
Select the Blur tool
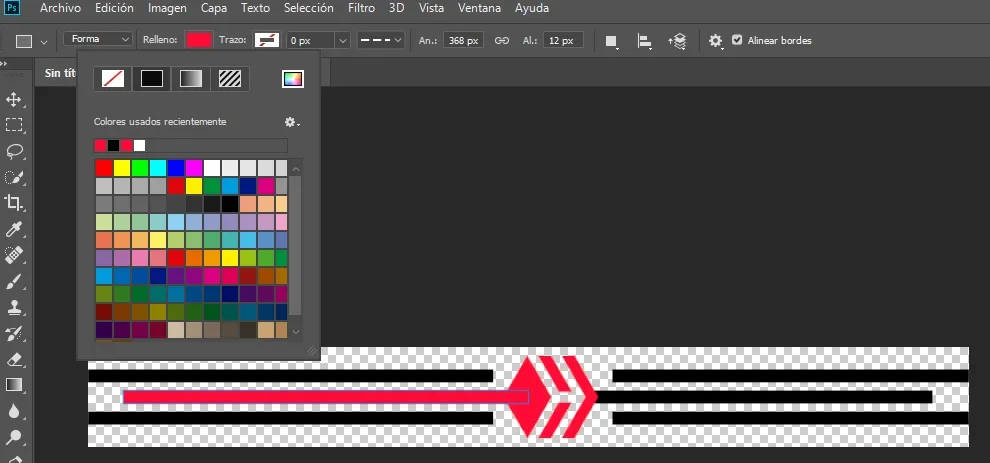[14, 411]
